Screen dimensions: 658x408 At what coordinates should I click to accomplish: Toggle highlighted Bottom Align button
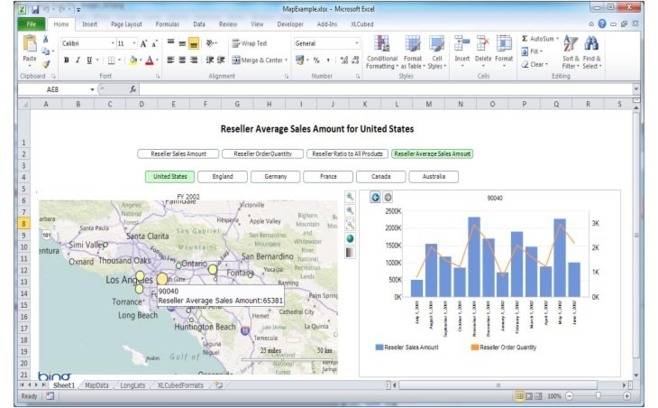[193, 43]
